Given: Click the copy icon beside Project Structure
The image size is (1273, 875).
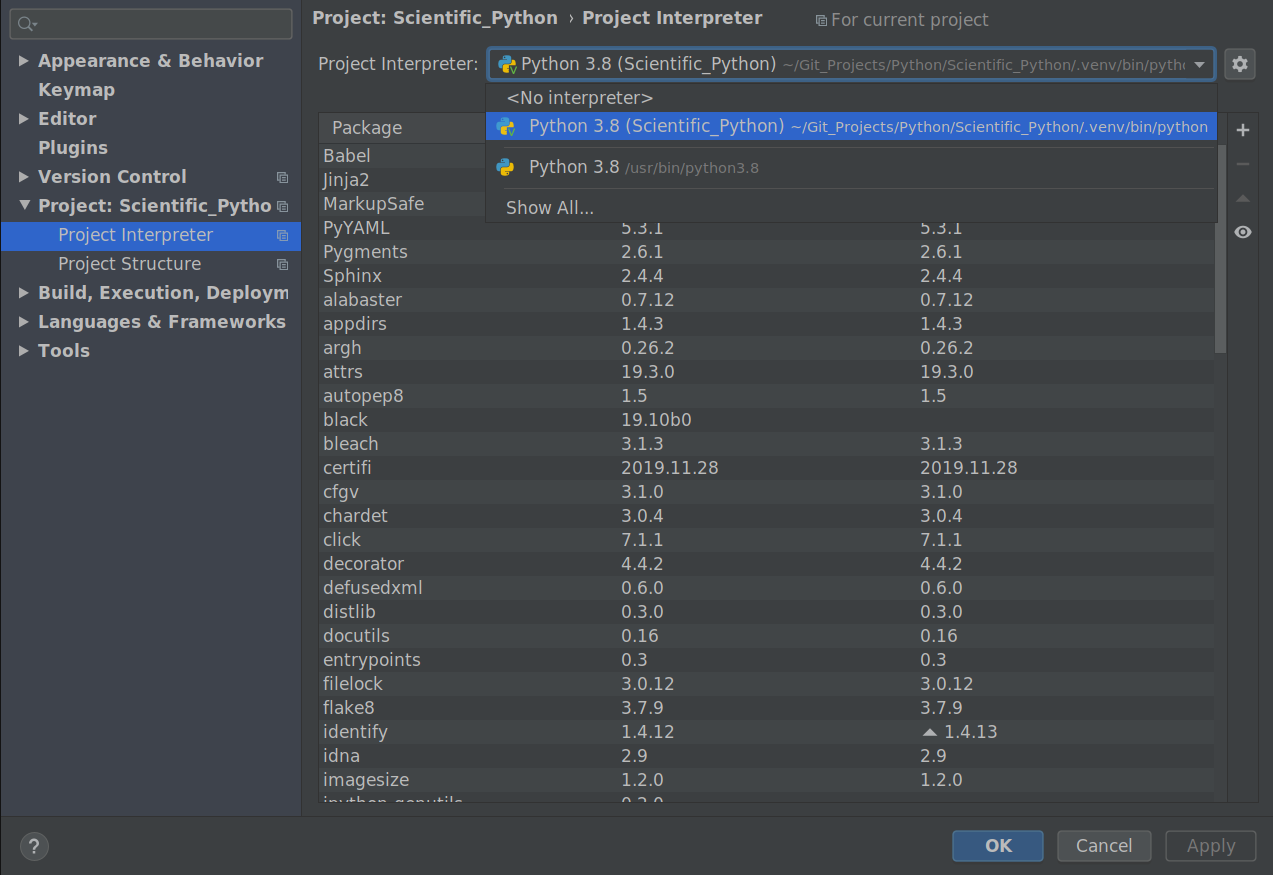Looking at the screenshot, I should pyautogui.click(x=282, y=264).
